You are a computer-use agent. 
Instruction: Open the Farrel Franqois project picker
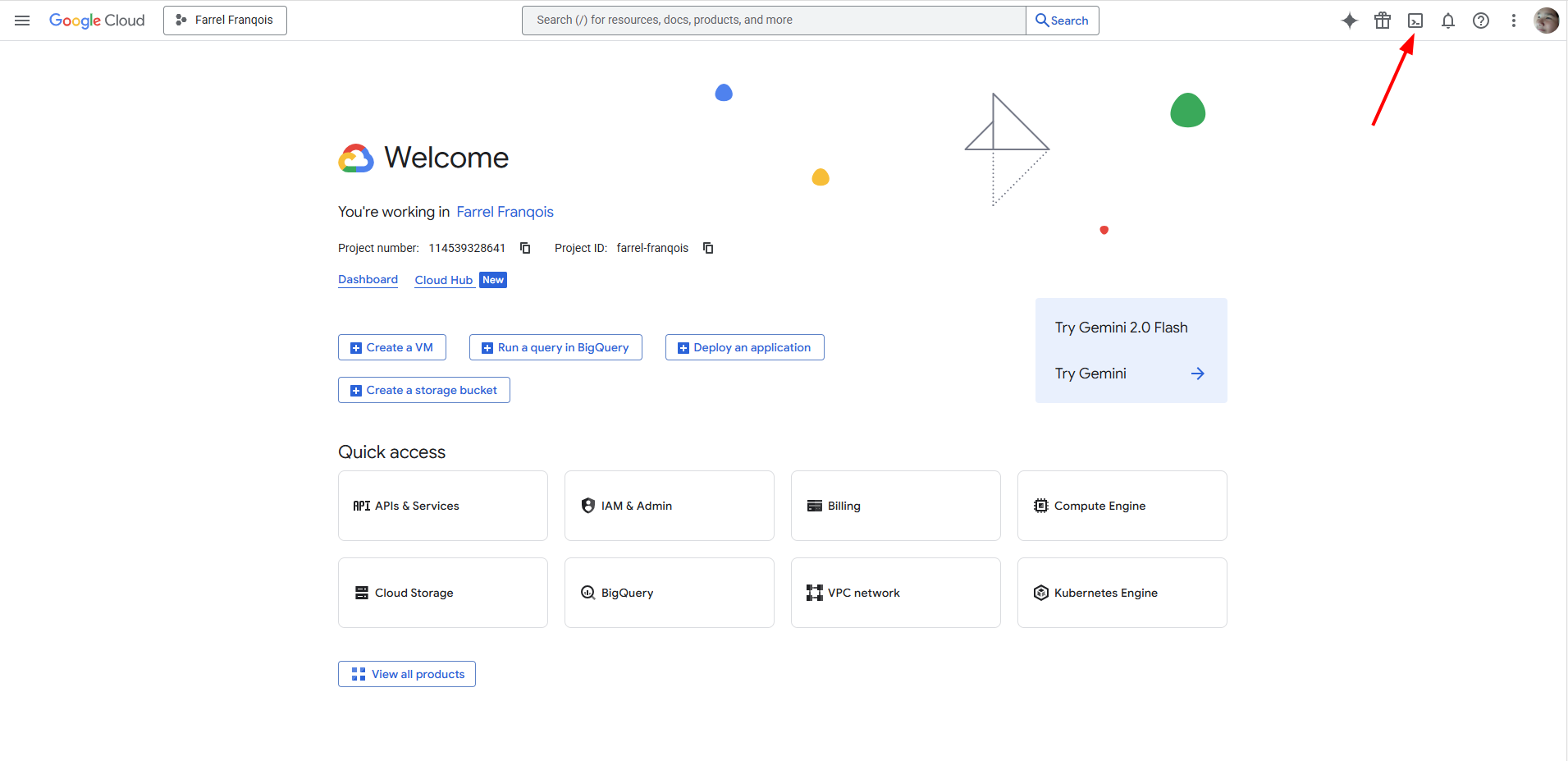pos(225,21)
